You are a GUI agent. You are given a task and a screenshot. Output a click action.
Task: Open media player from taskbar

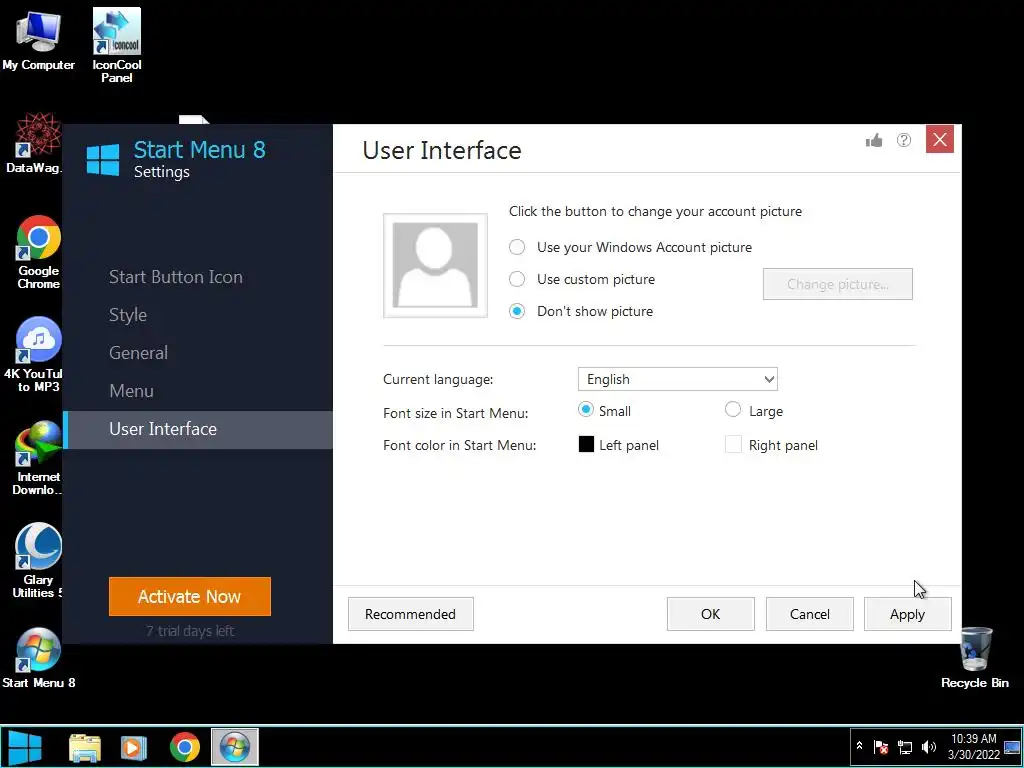coord(134,747)
